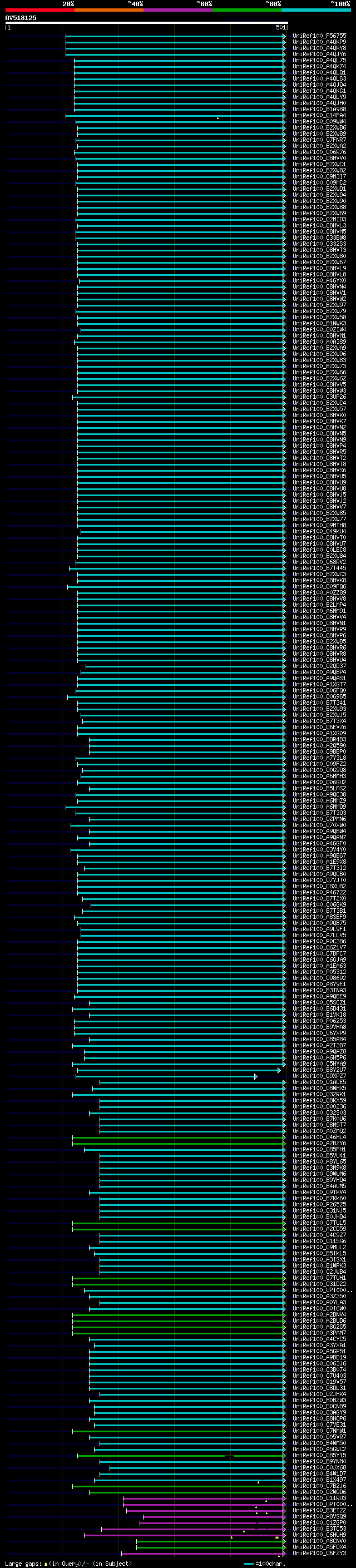The height and width of the screenshot is (1568, 356).
Task: Select the UniRef100_Q7NMW1 label
Action: (x=319, y=1431)
